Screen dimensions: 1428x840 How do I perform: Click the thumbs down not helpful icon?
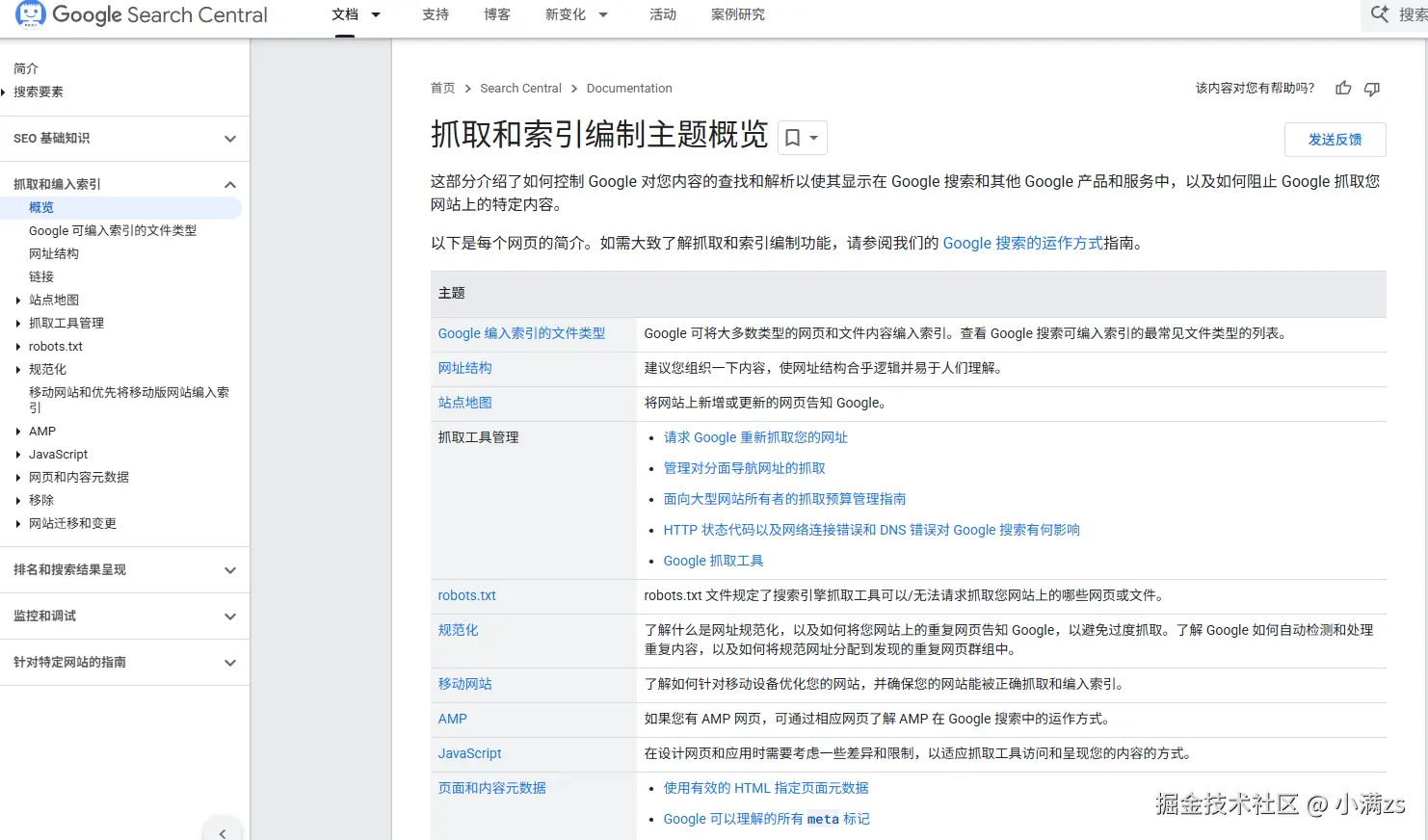(x=1372, y=89)
